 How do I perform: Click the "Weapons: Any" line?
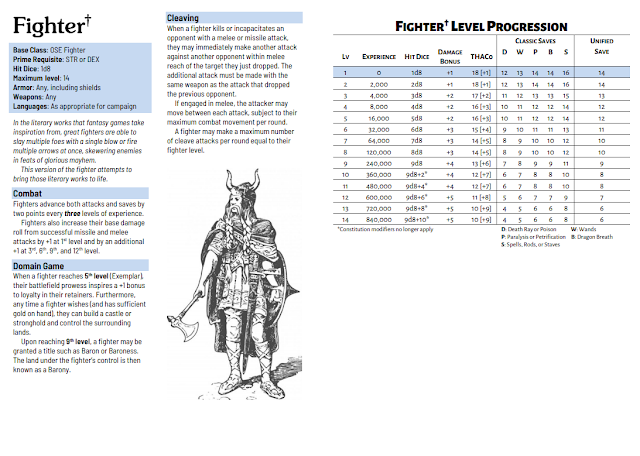point(34,97)
